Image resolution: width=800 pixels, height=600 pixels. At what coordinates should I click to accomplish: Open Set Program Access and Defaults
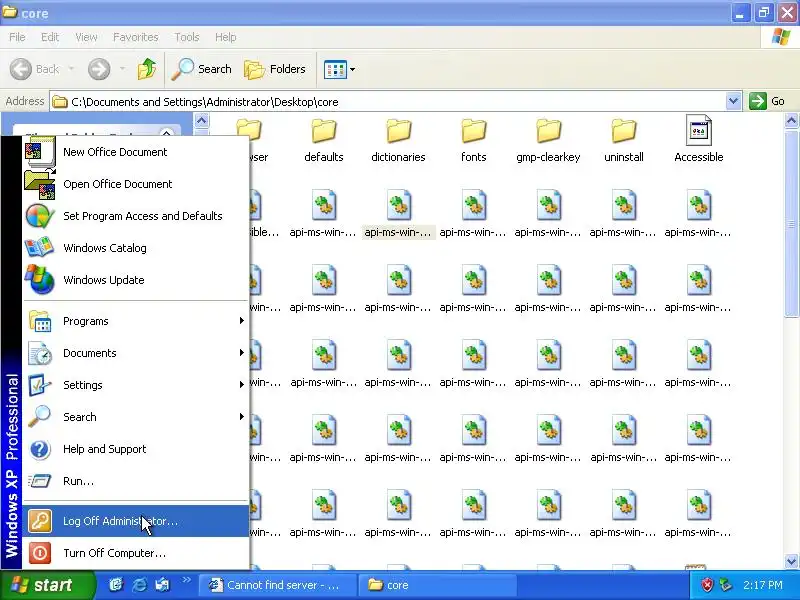[136, 216]
